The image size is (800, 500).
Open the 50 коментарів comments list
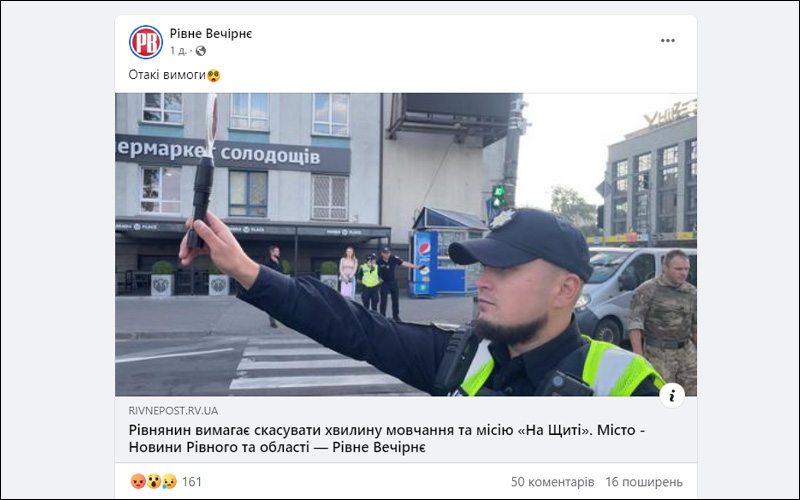[x=553, y=482]
